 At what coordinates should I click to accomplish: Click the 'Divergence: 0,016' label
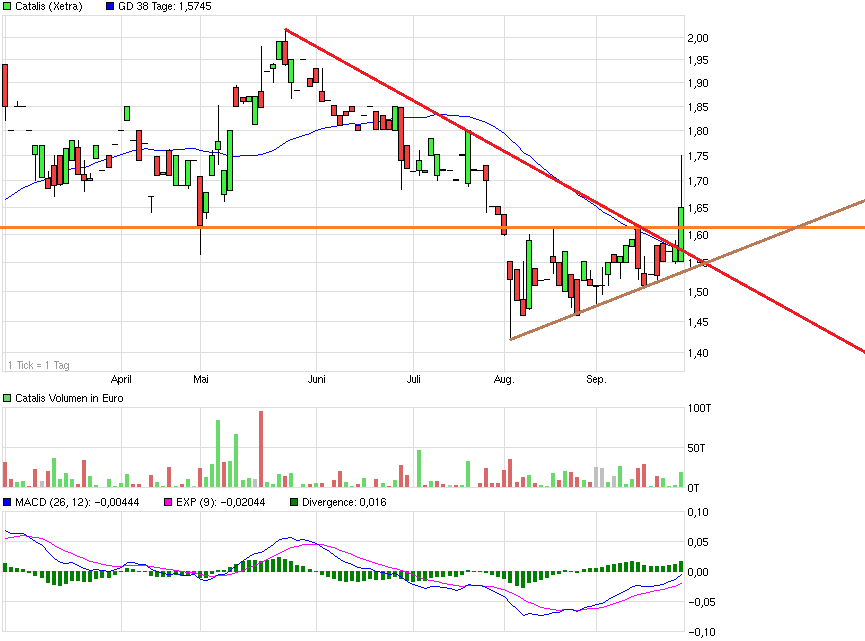coord(344,503)
